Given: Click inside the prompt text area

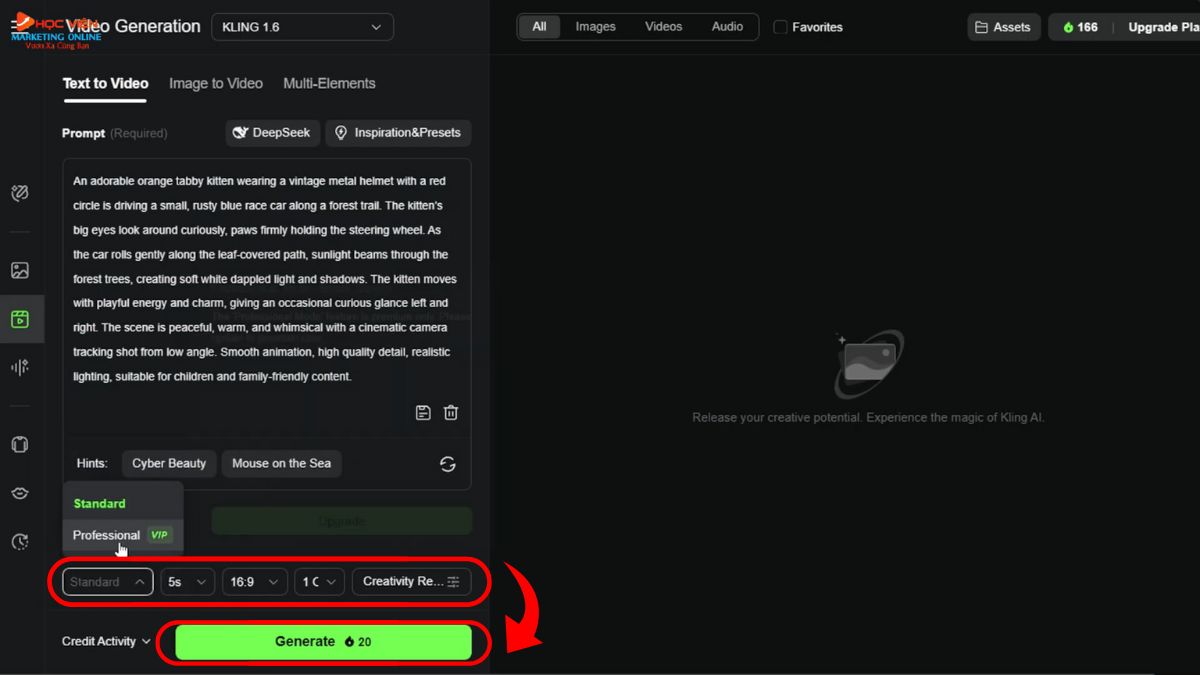Looking at the screenshot, I should [266, 280].
